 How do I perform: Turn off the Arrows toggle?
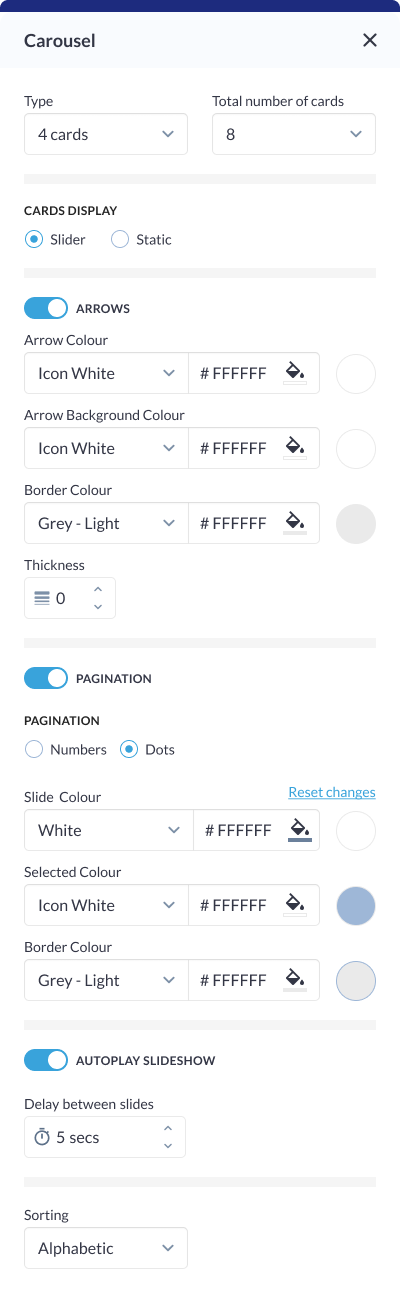[x=46, y=308]
